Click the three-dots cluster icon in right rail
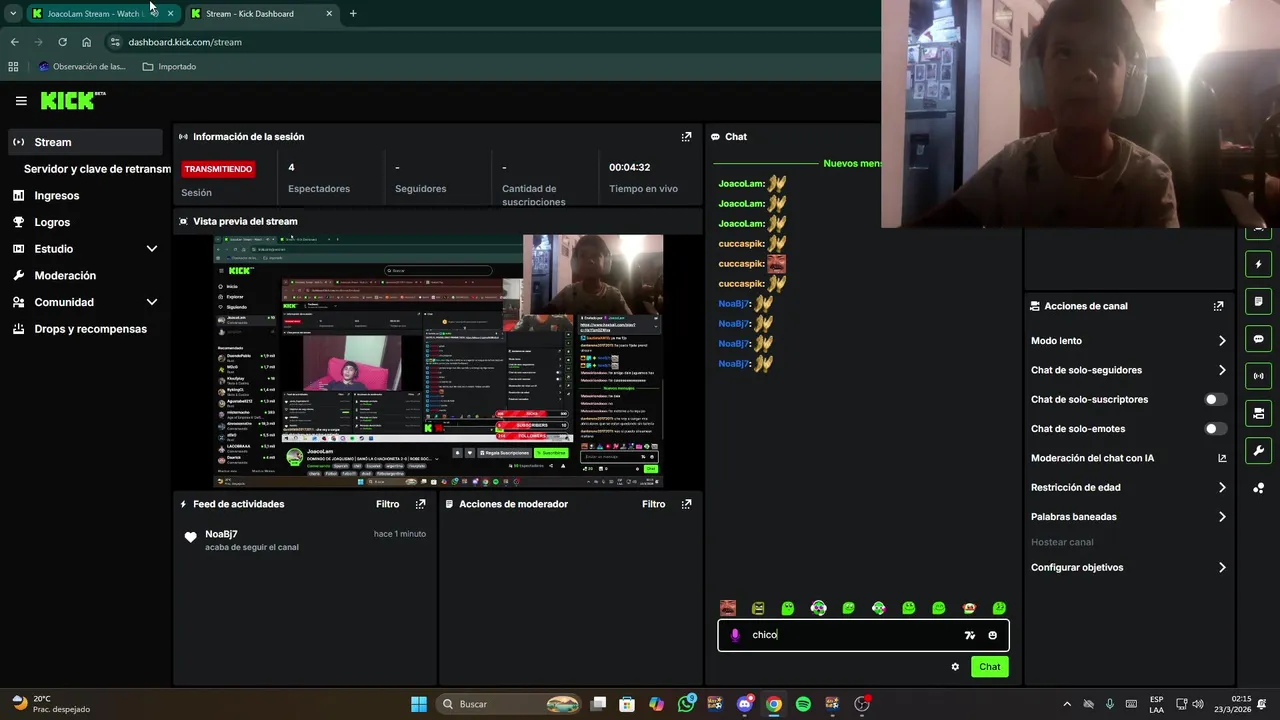This screenshot has width=1280, height=720. (x=1258, y=488)
